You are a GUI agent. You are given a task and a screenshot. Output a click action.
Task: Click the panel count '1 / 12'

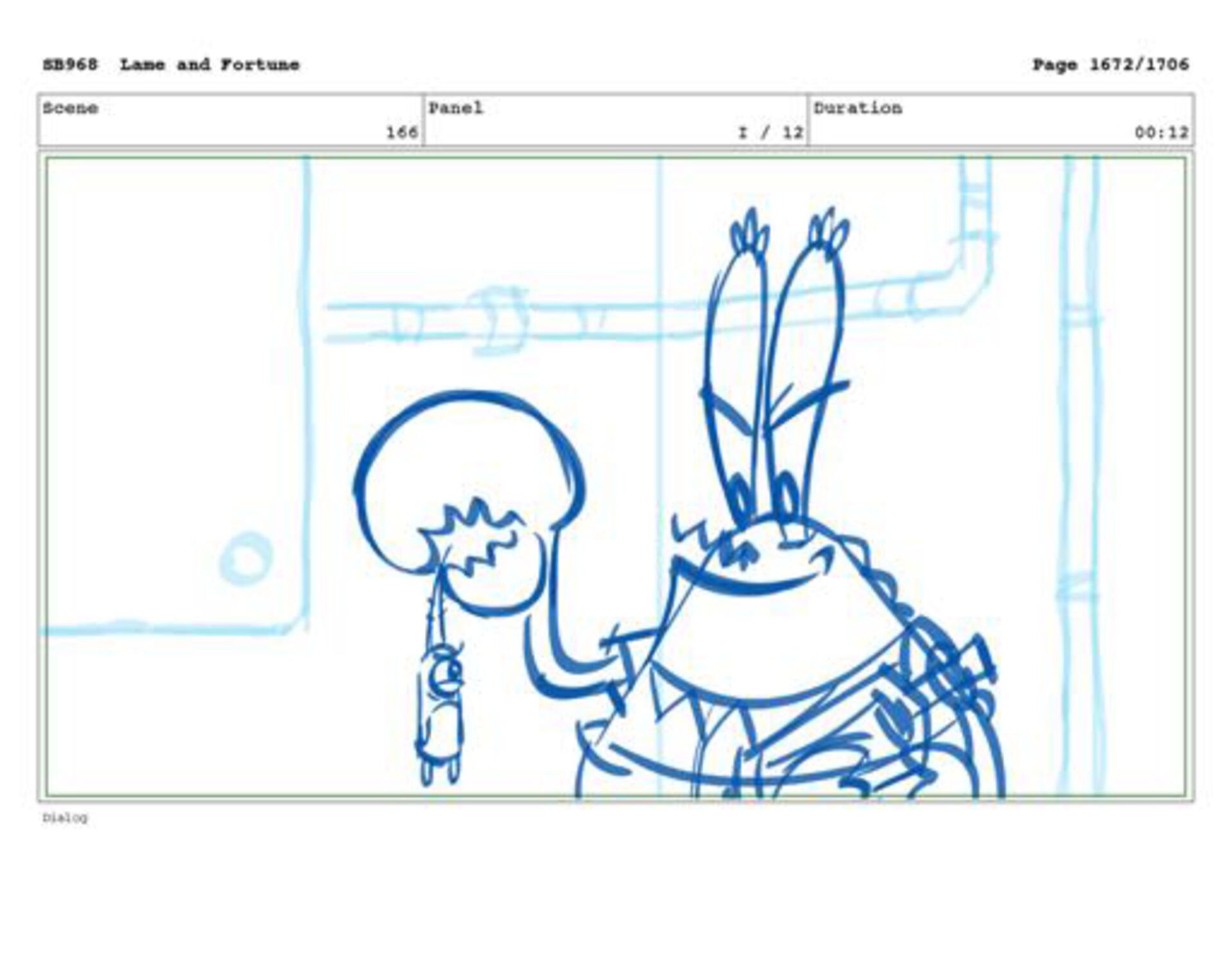click(771, 133)
